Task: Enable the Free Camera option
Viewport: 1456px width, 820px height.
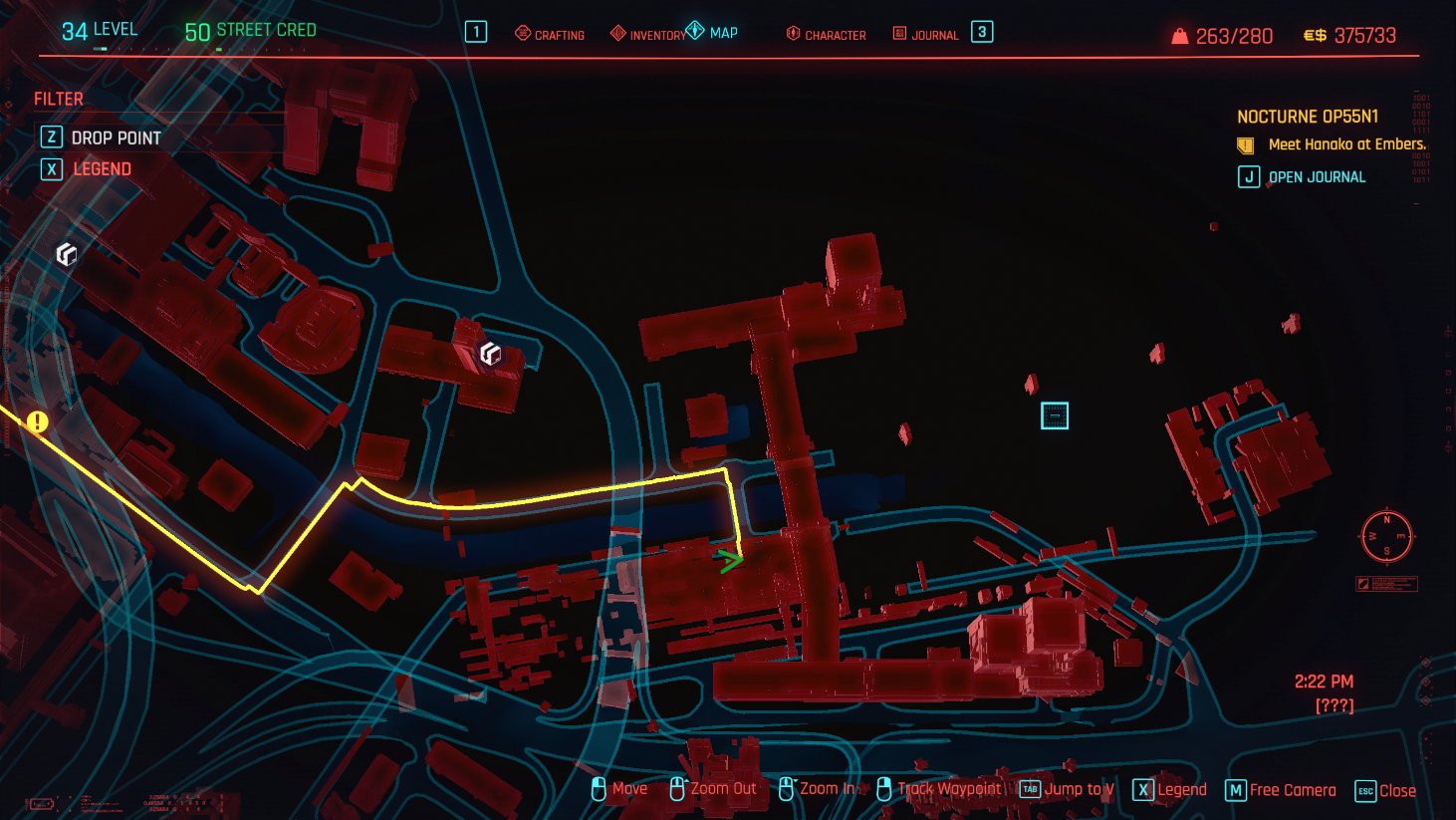Action: [1293, 790]
